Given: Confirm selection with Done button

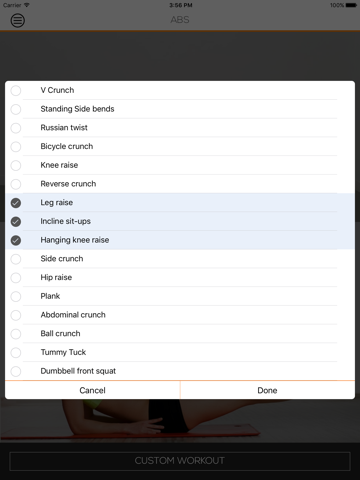Looking at the screenshot, I should (267, 390).
